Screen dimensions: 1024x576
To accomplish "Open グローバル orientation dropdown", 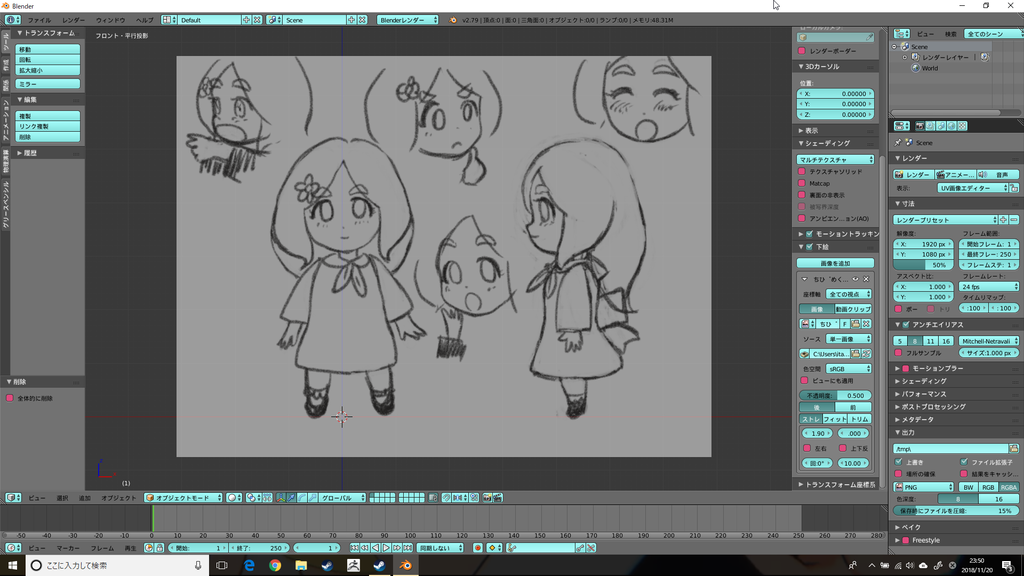I will coord(342,498).
